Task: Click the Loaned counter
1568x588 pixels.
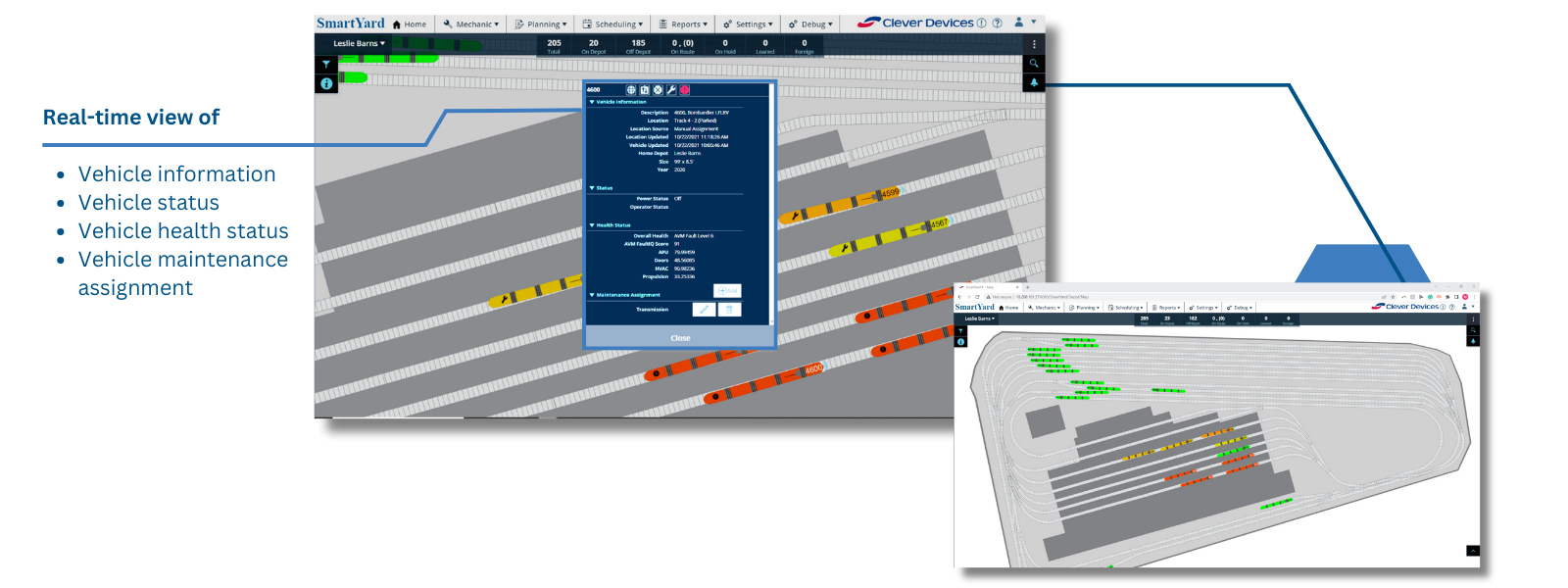Action: click(765, 46)
